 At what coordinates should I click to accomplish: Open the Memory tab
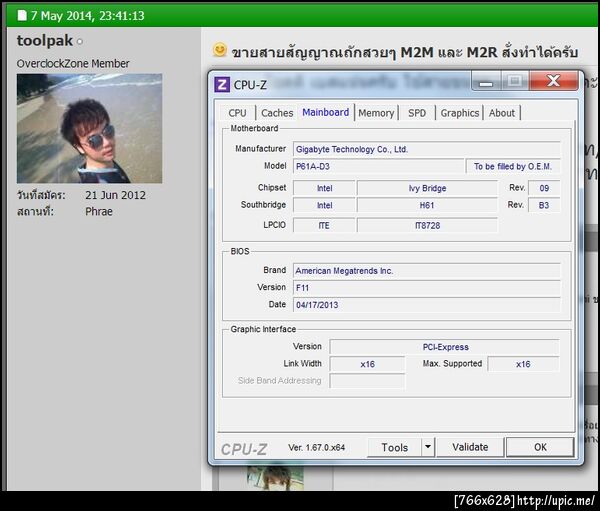(x=376, y=113)
